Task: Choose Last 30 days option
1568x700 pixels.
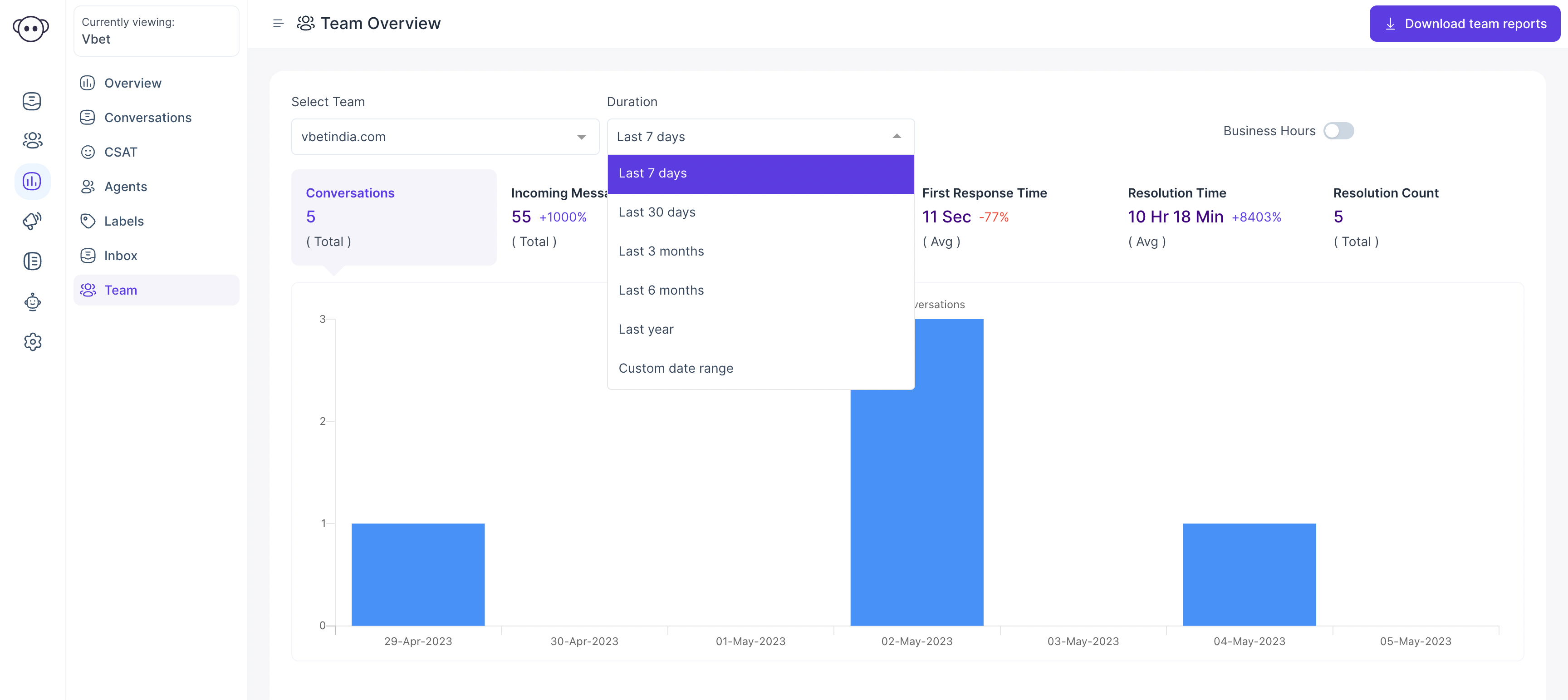Action: [x=761, y=212]
